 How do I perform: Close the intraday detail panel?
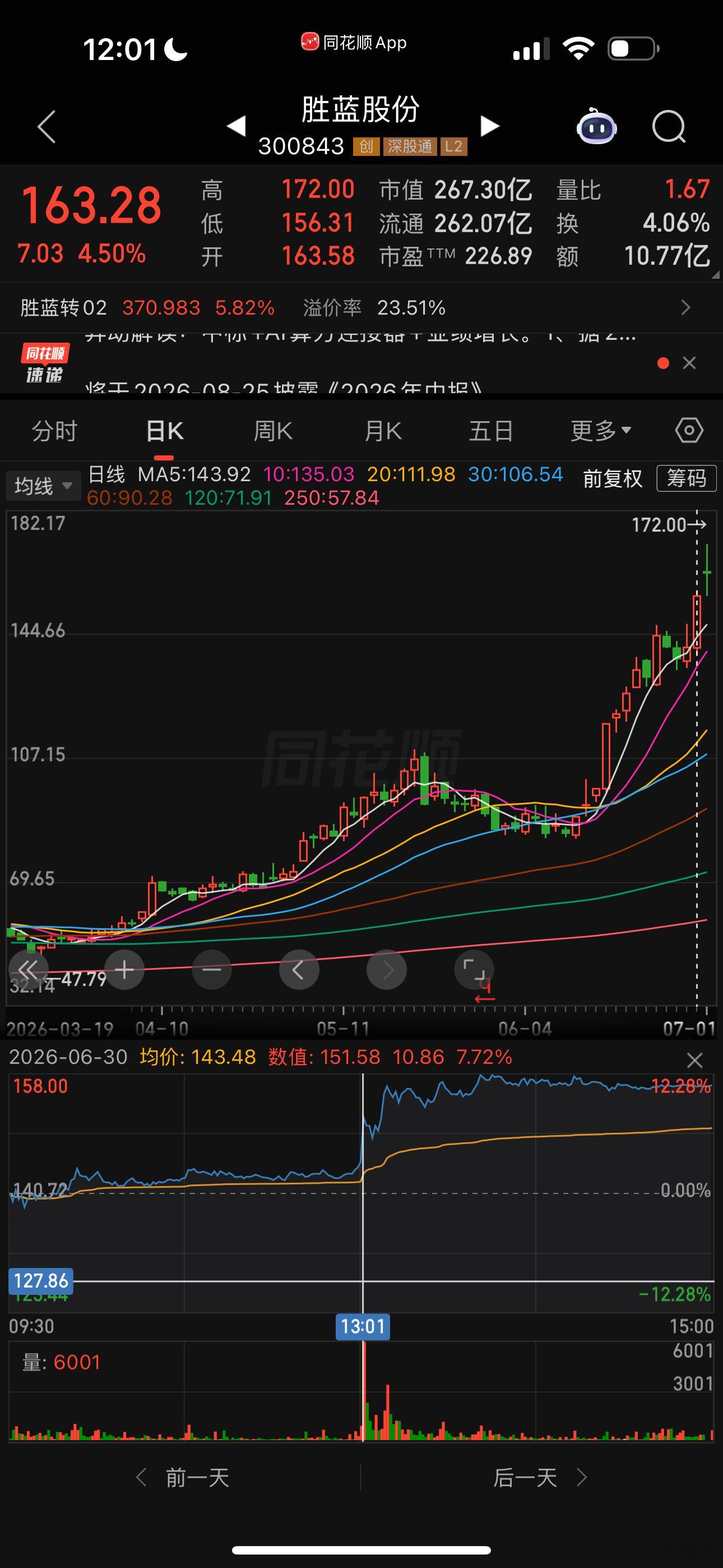tap(694, 1060)
